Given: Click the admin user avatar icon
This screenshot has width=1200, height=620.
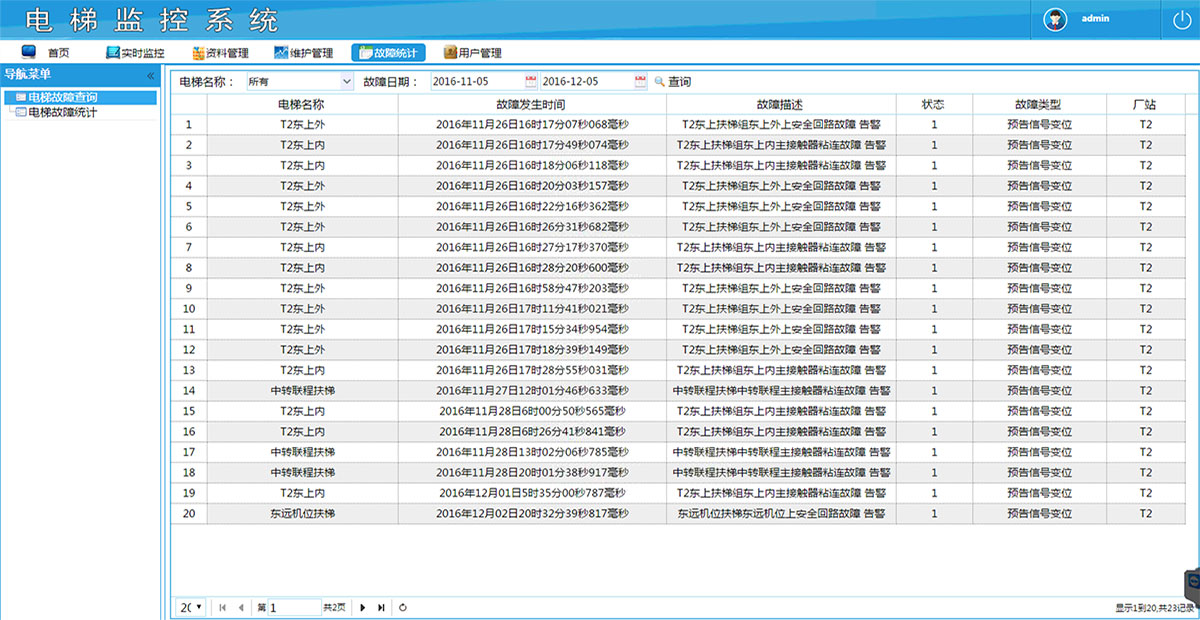Looking at the screenshot, I should (x=1054, y=19).
